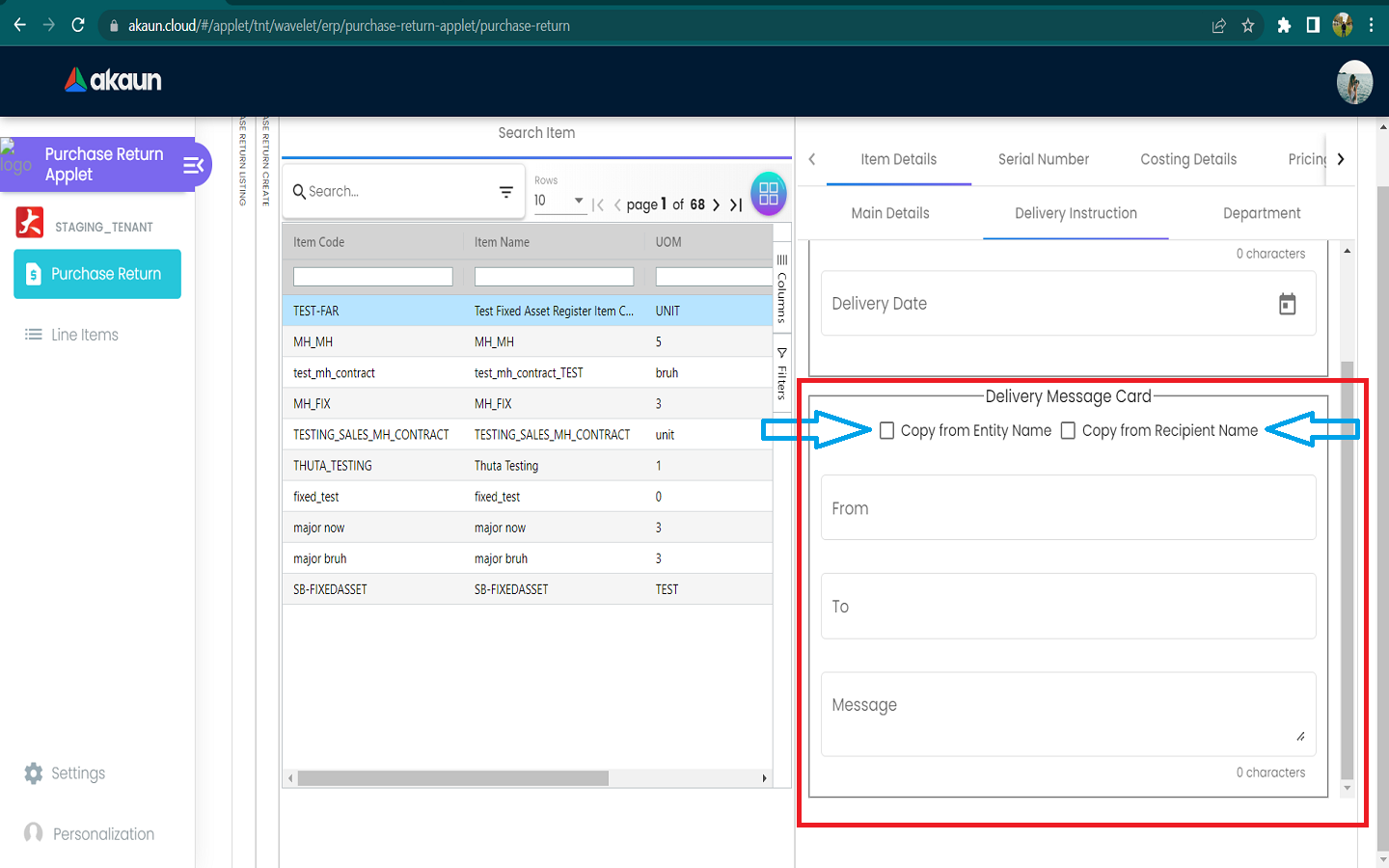Click into the Message text area

(1068, 714)
